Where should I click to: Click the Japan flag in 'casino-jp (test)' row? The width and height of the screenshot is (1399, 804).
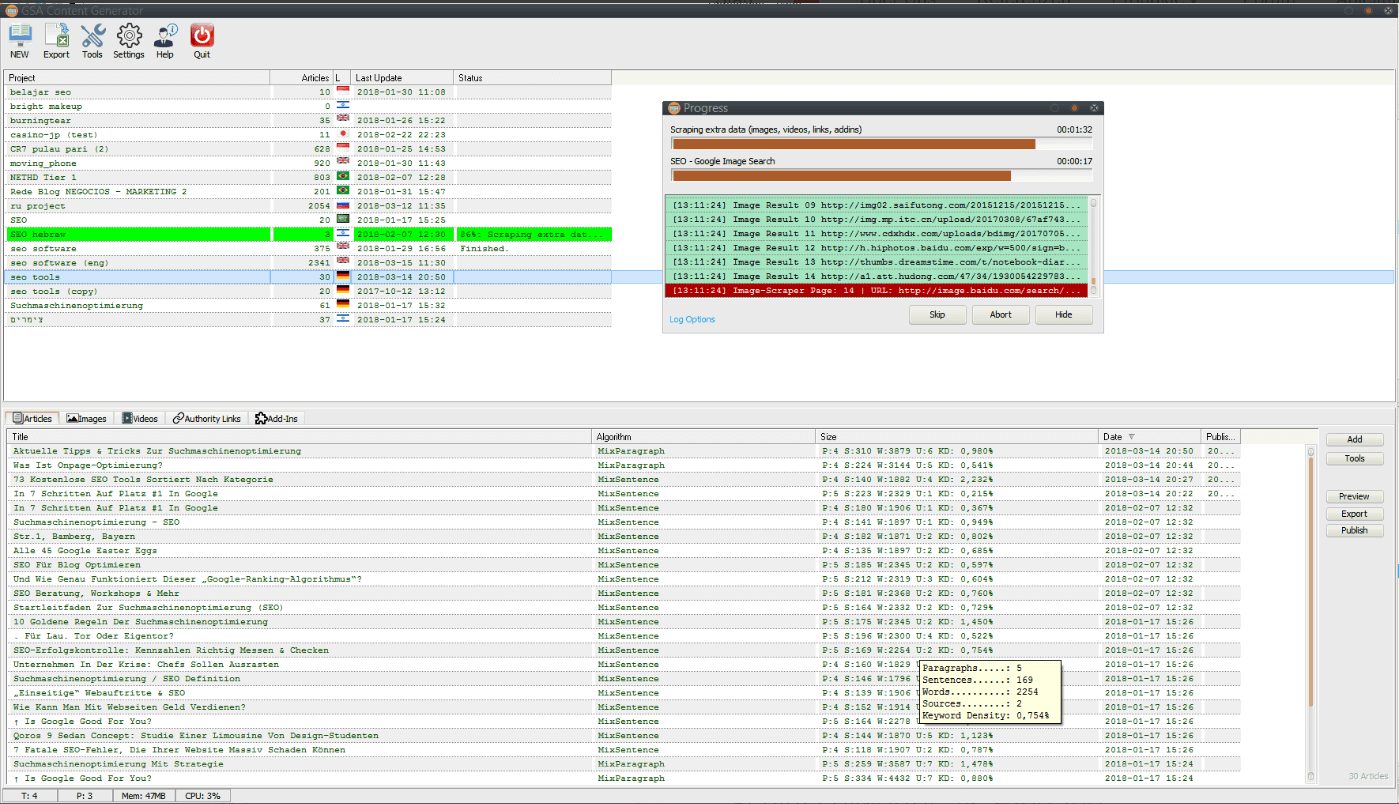343,134
